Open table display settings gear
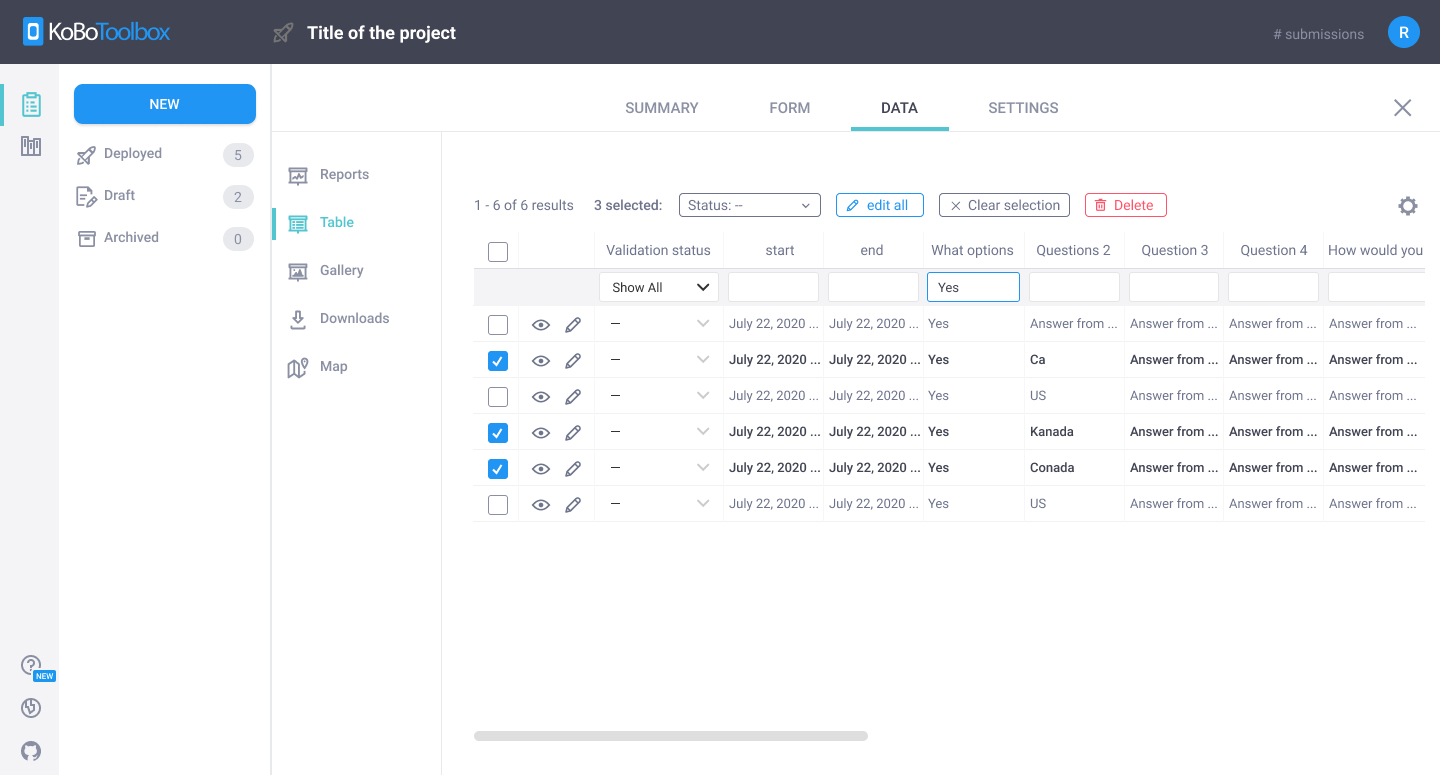Screen dimensions: 1440x775 1407,205
